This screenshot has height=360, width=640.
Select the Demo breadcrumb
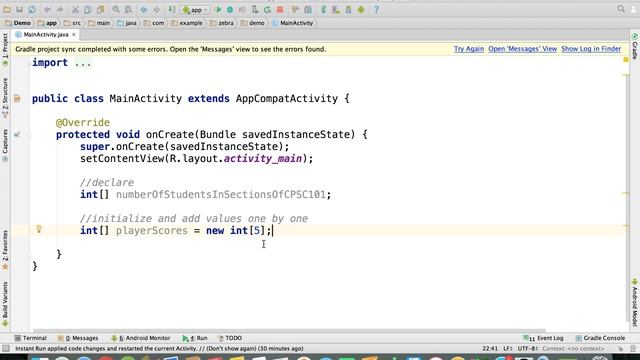(x=18, y=23)
